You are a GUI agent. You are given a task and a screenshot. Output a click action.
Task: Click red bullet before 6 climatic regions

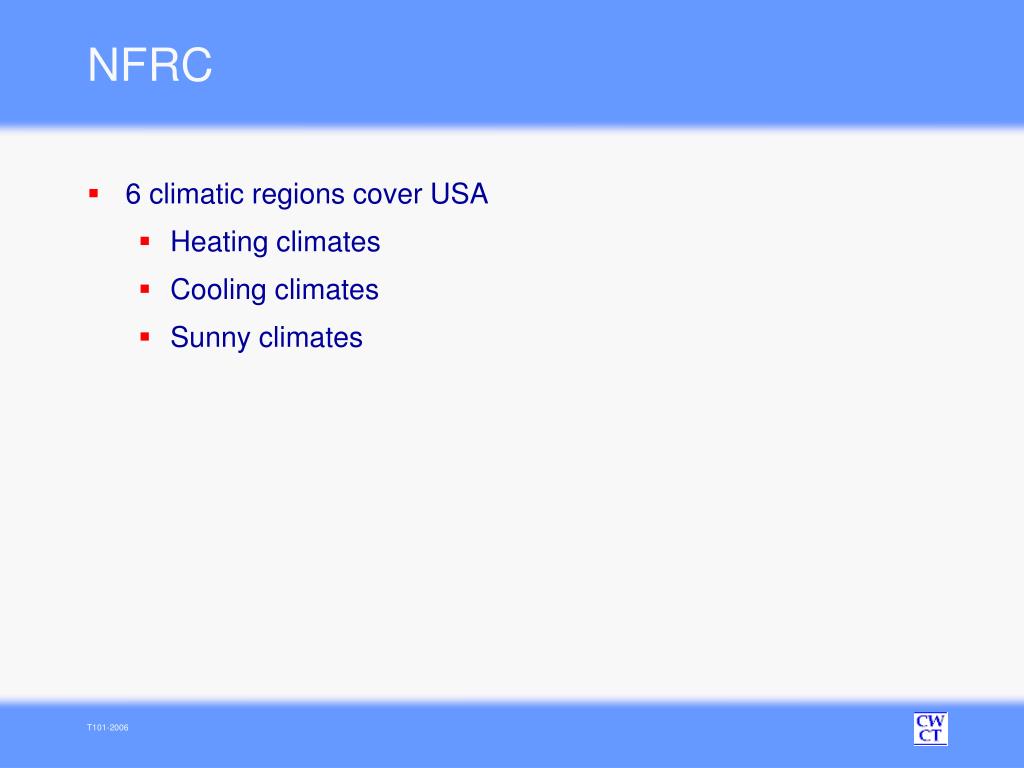93,193
